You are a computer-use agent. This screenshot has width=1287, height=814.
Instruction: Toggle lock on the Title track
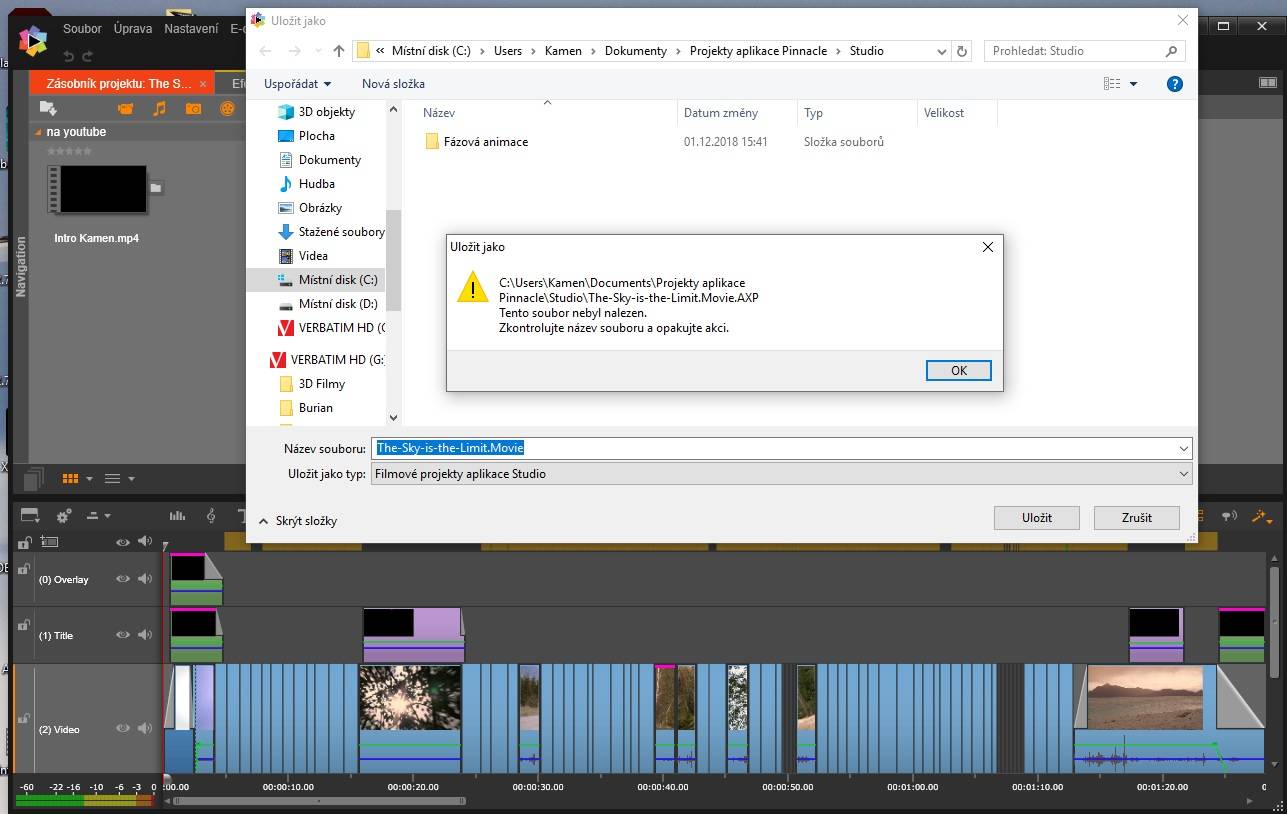click(22, 626)
